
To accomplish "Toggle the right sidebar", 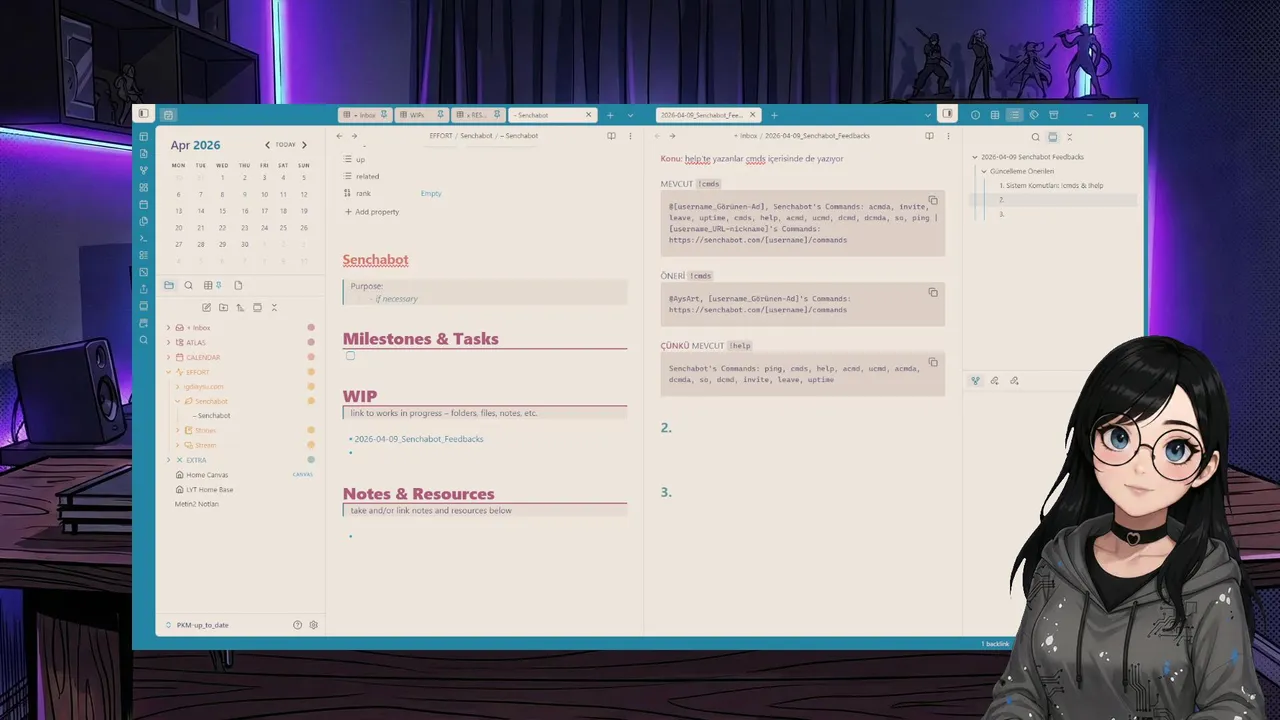I will pyautogui.click(x=947, y=114).
